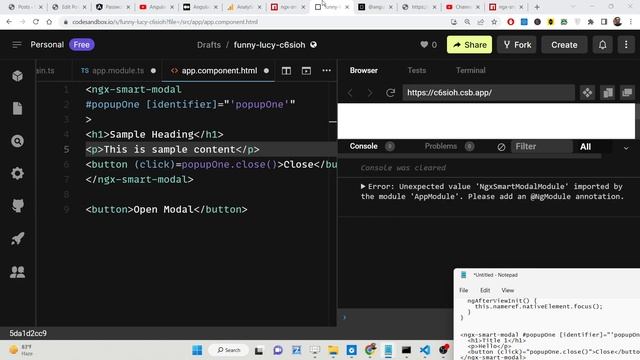
Task: Click the Free plan badge
Action: [x=82, y=44]
